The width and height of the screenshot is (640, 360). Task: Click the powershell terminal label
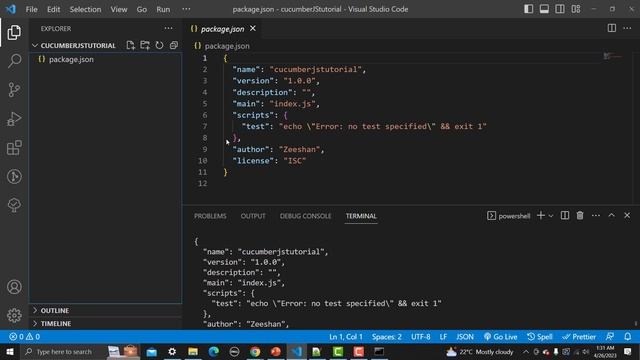coord(509,216)
